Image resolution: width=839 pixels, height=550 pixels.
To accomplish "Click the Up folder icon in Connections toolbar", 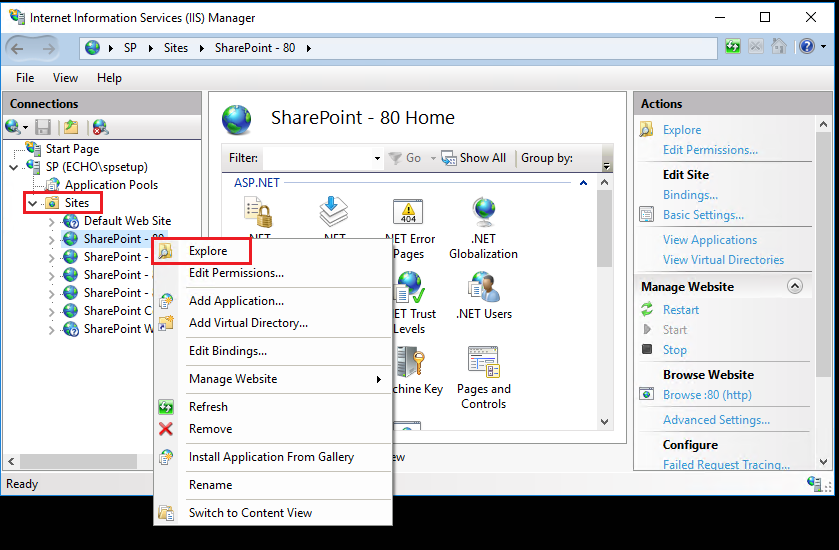I will 71,127.
